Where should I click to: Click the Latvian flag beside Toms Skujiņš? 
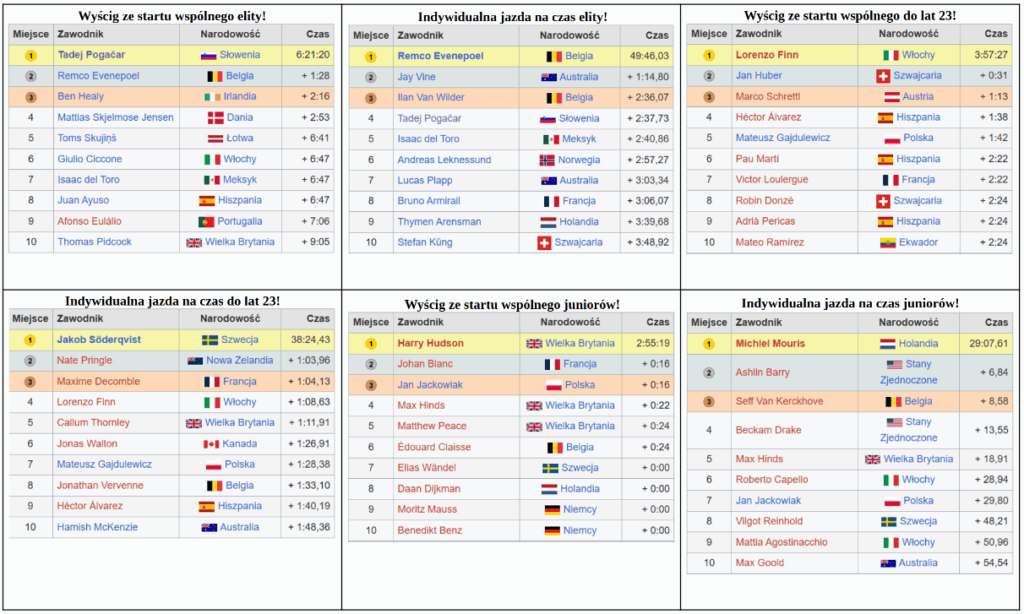[215, 139]
